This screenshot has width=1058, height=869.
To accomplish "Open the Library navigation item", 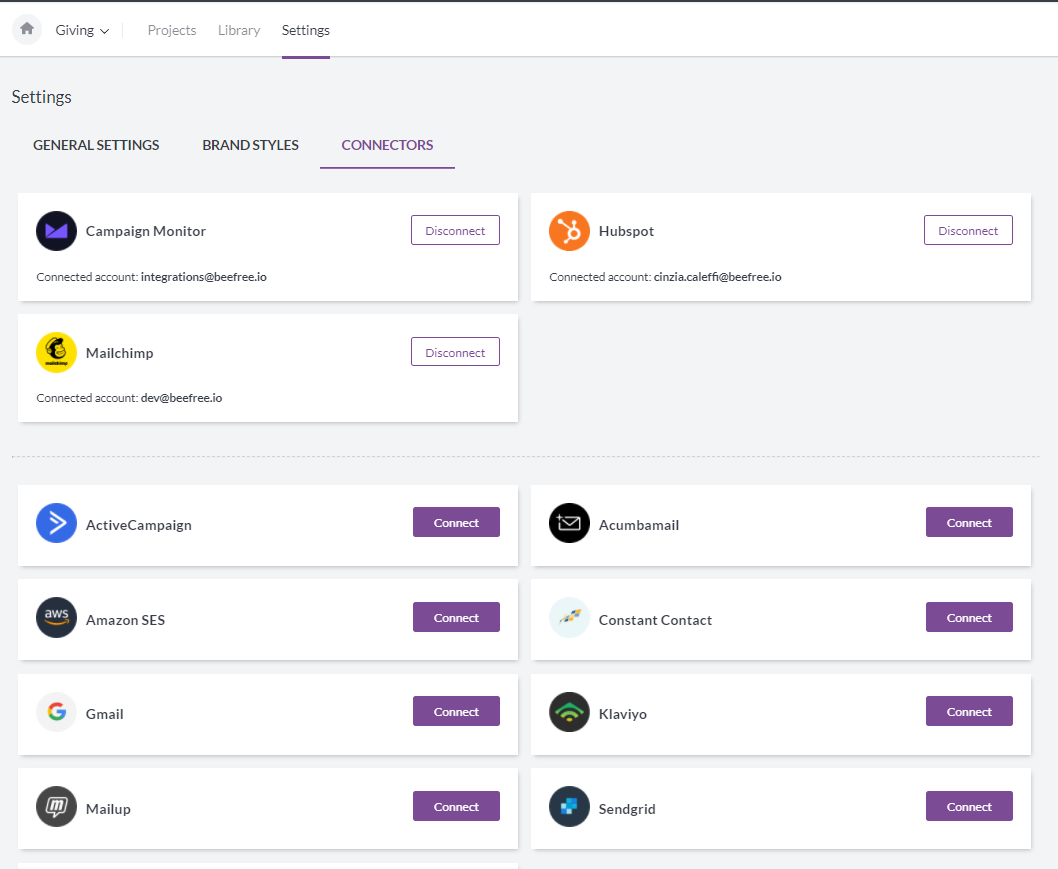I will click(x=239, y=30).
